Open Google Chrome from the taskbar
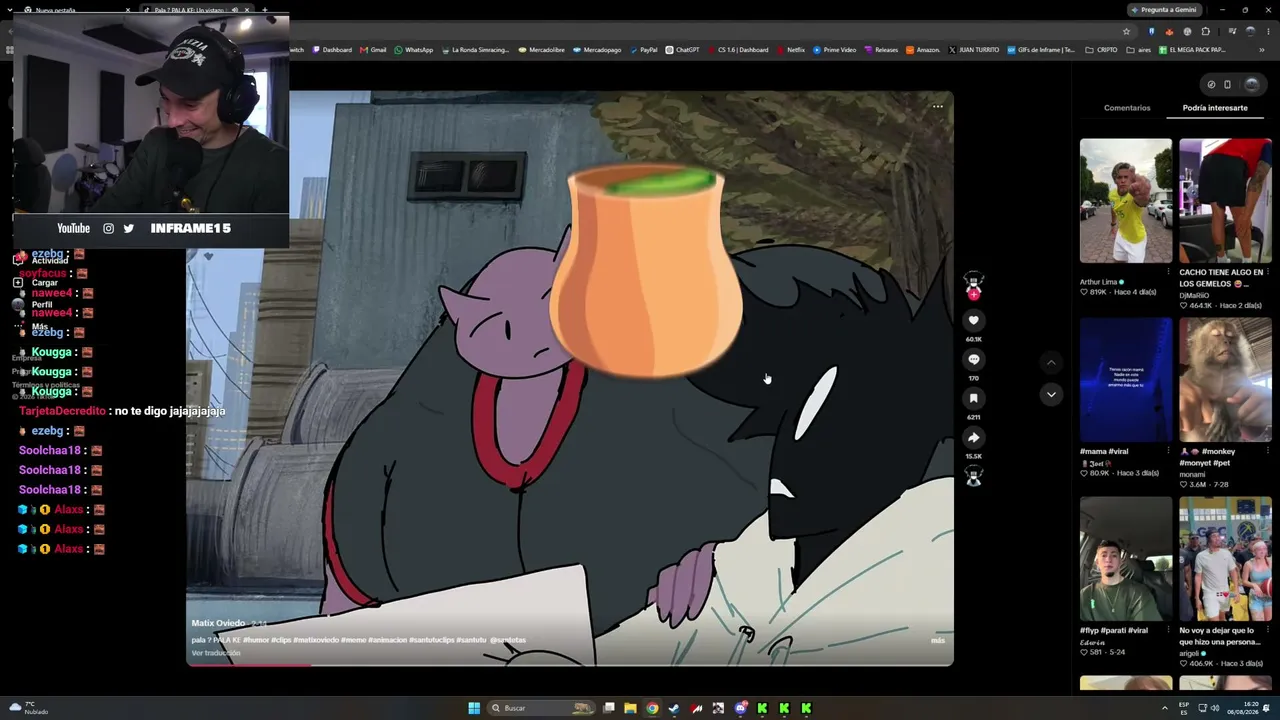The height and width of the screenshot is (720, 1280). point(652,708)
